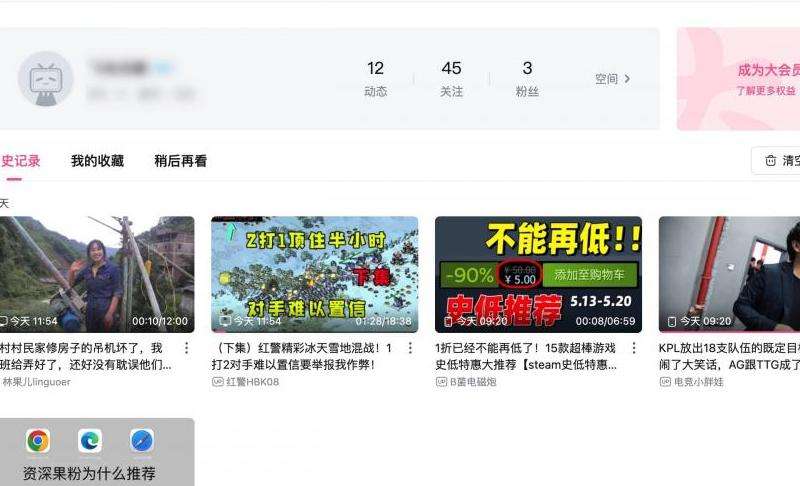Switch to the 我的收藏 tab
The image size is (800, 486).
97,161
